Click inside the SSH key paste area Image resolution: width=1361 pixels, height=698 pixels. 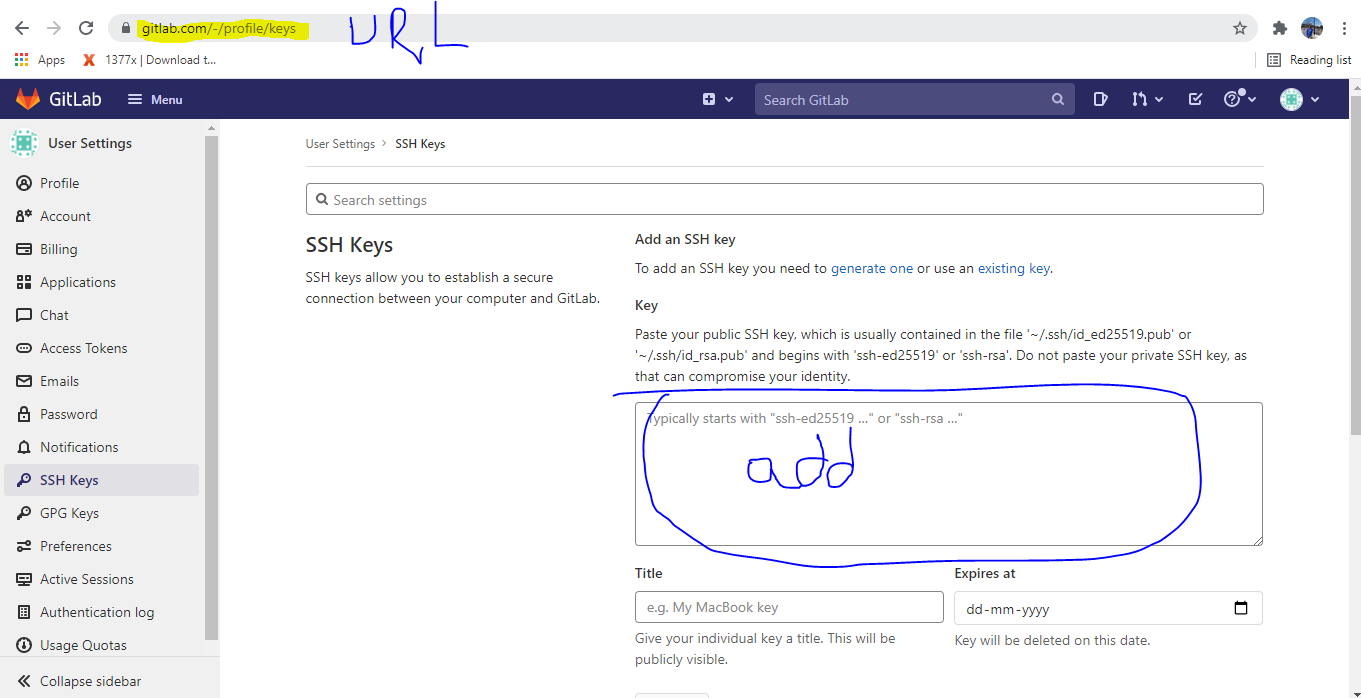pyautogui.click(x=948, y=473)
